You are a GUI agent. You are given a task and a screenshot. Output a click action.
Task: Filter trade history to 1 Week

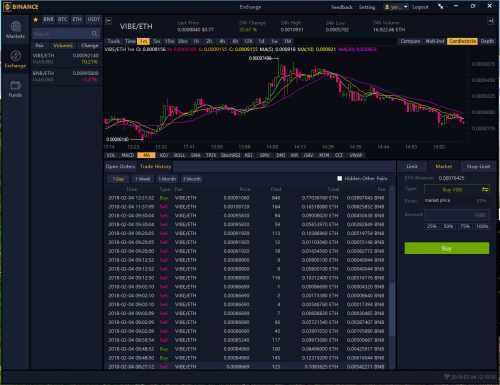(143, 179)
